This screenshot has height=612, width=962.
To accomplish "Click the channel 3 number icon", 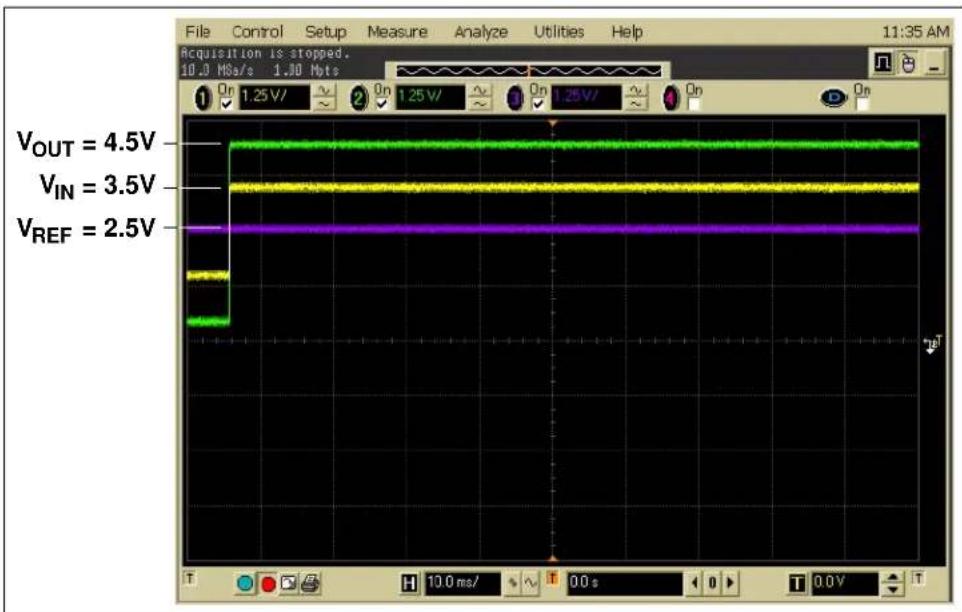I will [x=515, y=98].
